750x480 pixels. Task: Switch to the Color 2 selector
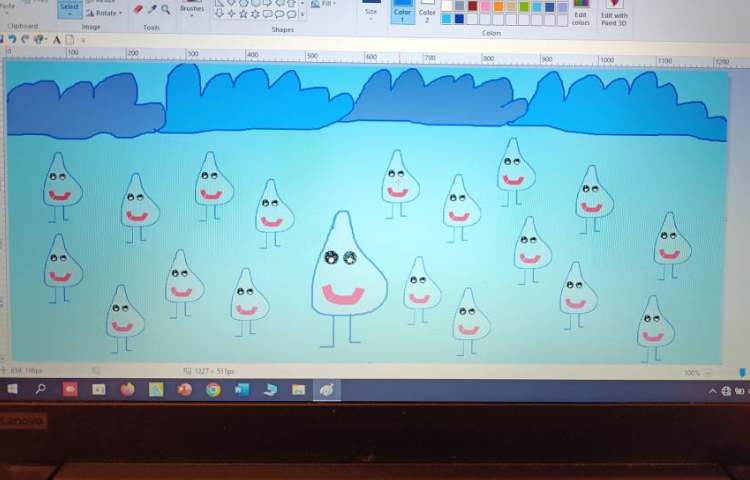point(427,12)
